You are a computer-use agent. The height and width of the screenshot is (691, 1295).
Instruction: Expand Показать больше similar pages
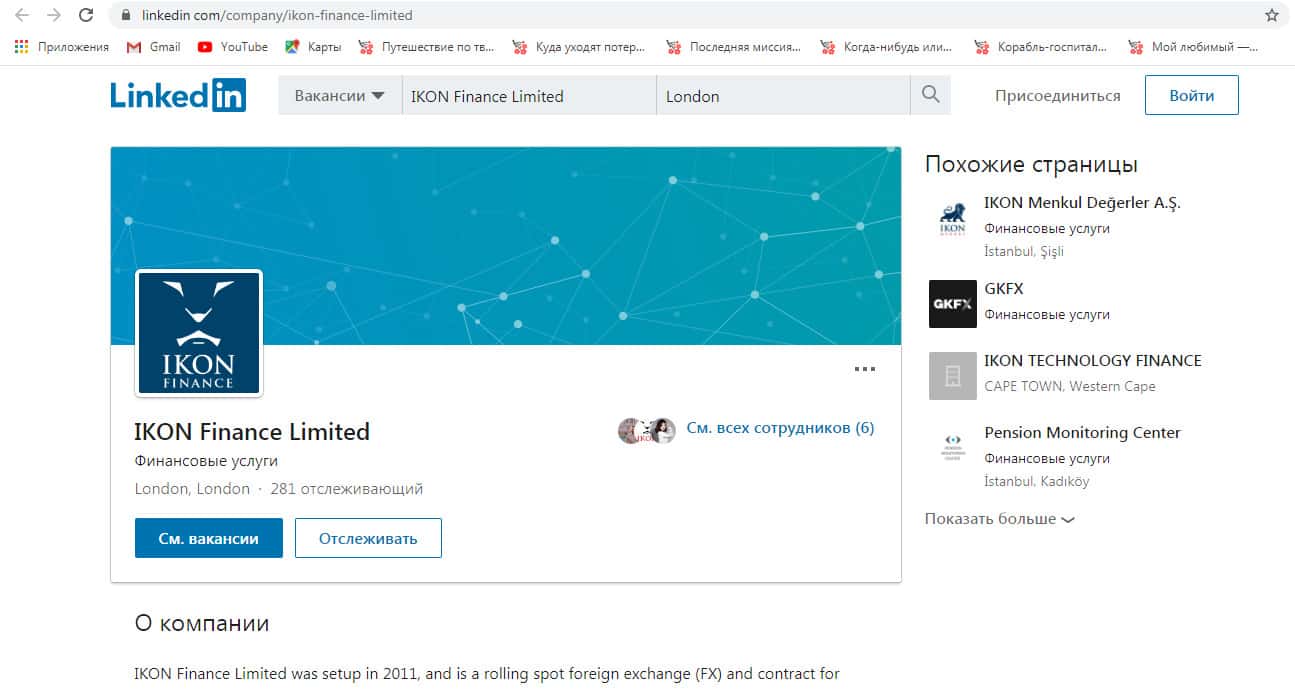pyautogui.click(x=1000, y=519)
